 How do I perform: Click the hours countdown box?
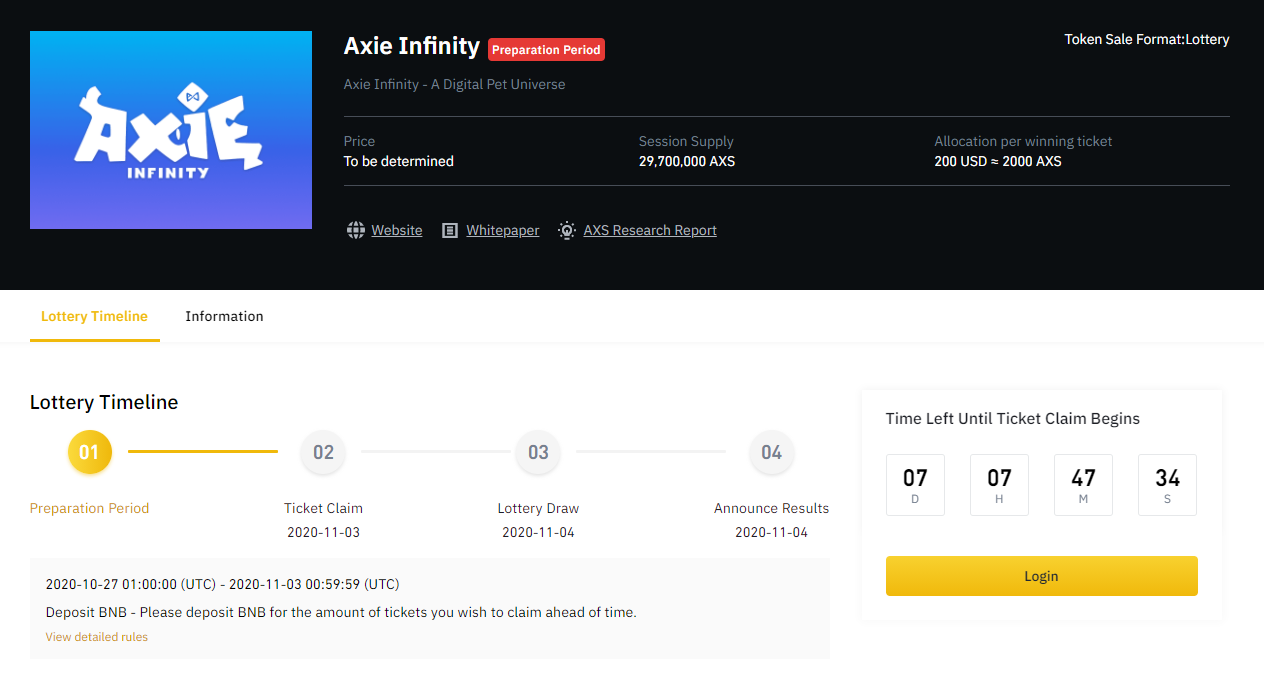(x=999, y=485)
